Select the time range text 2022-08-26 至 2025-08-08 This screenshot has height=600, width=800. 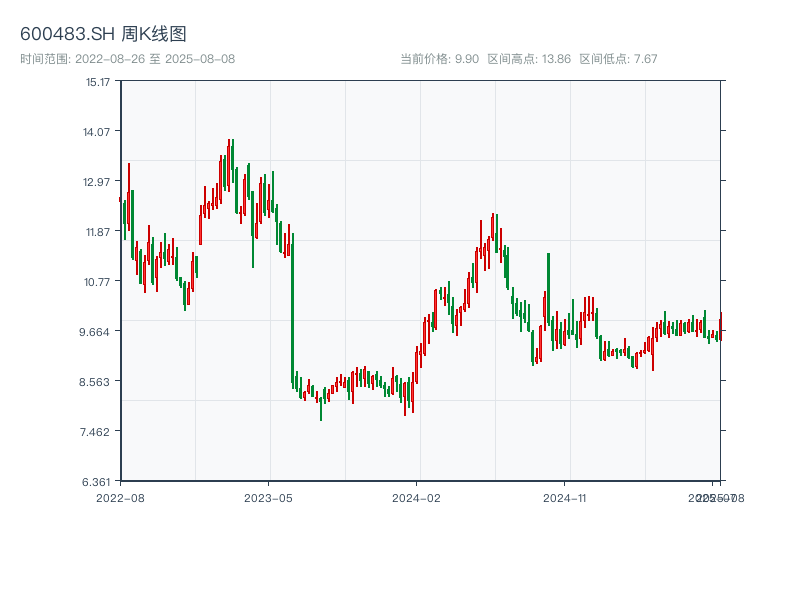[155, 59]
